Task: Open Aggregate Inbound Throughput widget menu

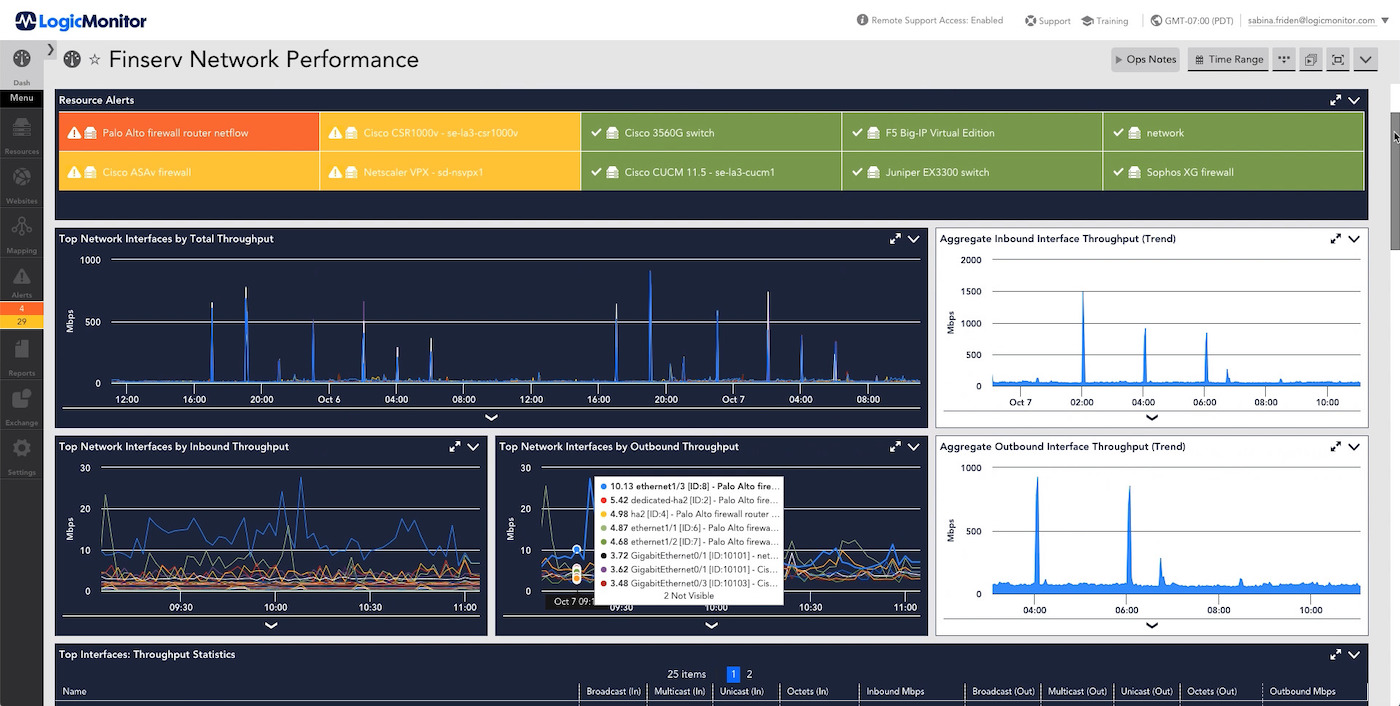Action: [x=1354, y=239]
